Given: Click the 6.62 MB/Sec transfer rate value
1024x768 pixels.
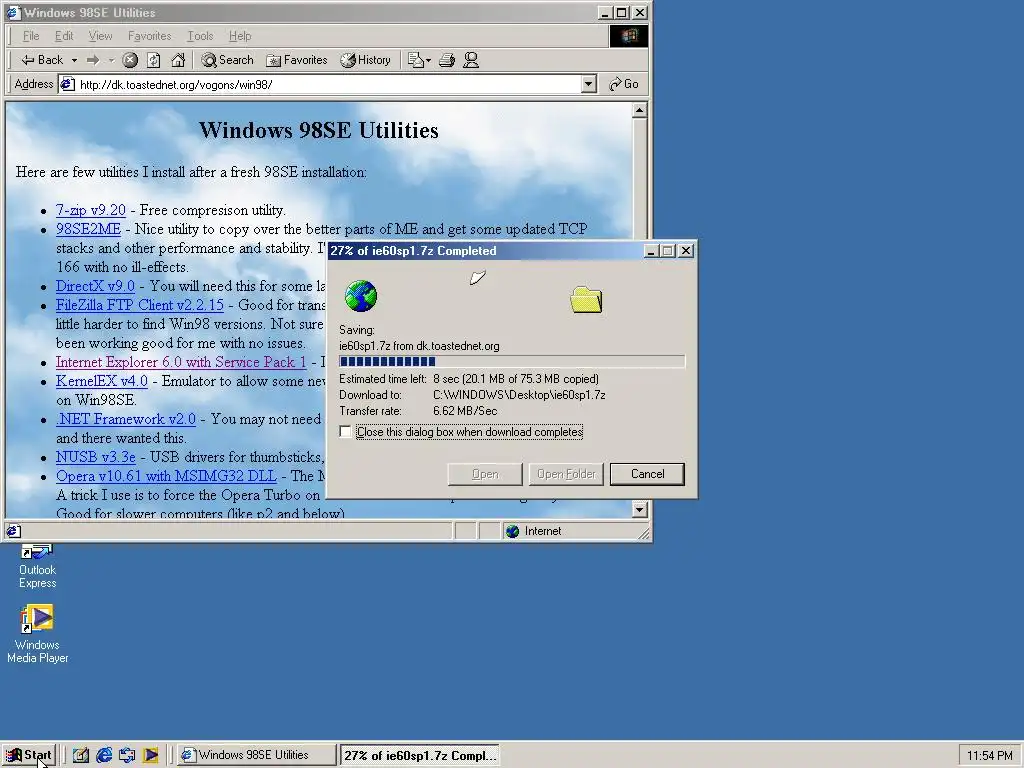Looking at the screenshot, I should (465, 411).
